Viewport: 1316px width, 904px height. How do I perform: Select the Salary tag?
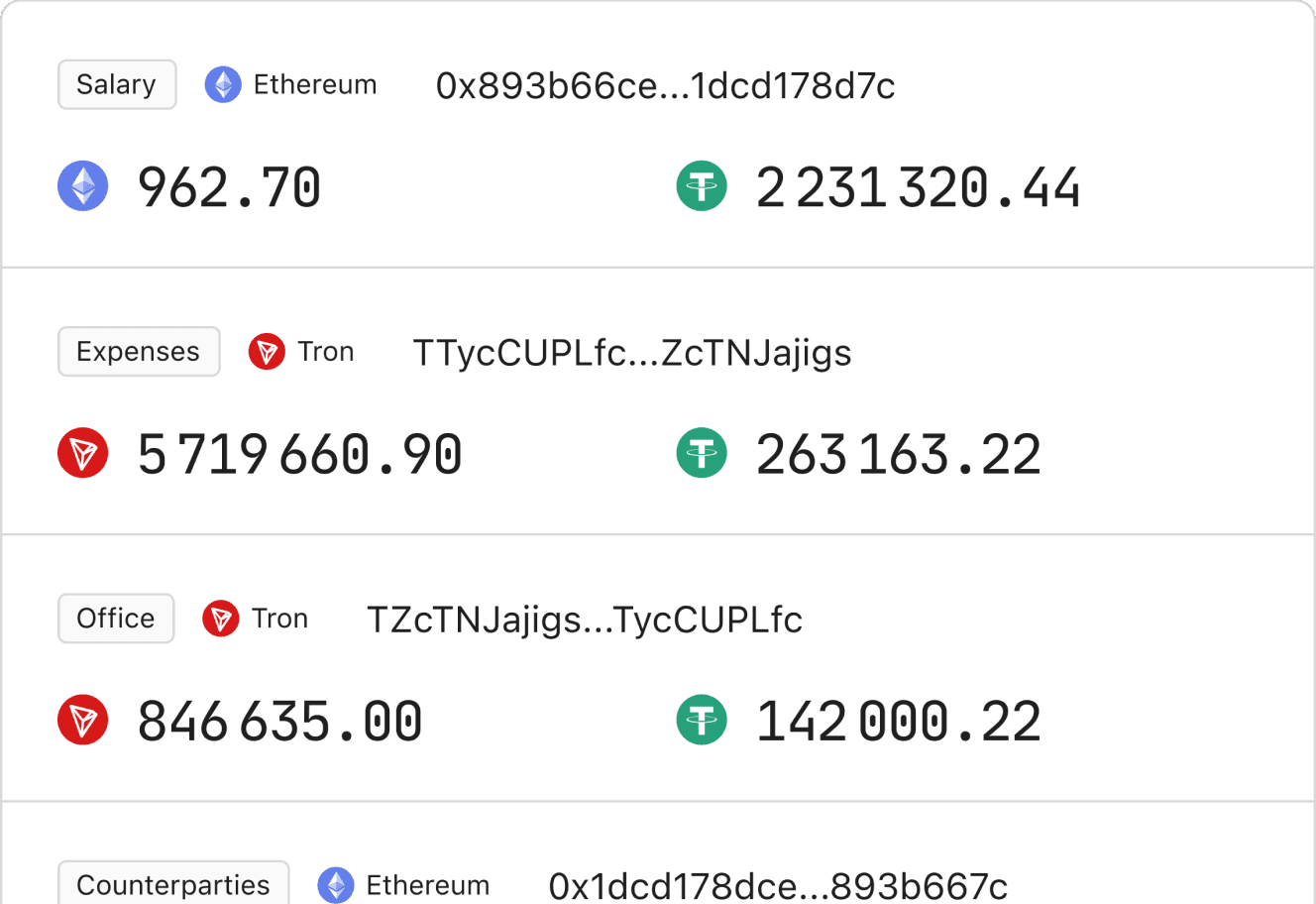click(x=117, y=85)
